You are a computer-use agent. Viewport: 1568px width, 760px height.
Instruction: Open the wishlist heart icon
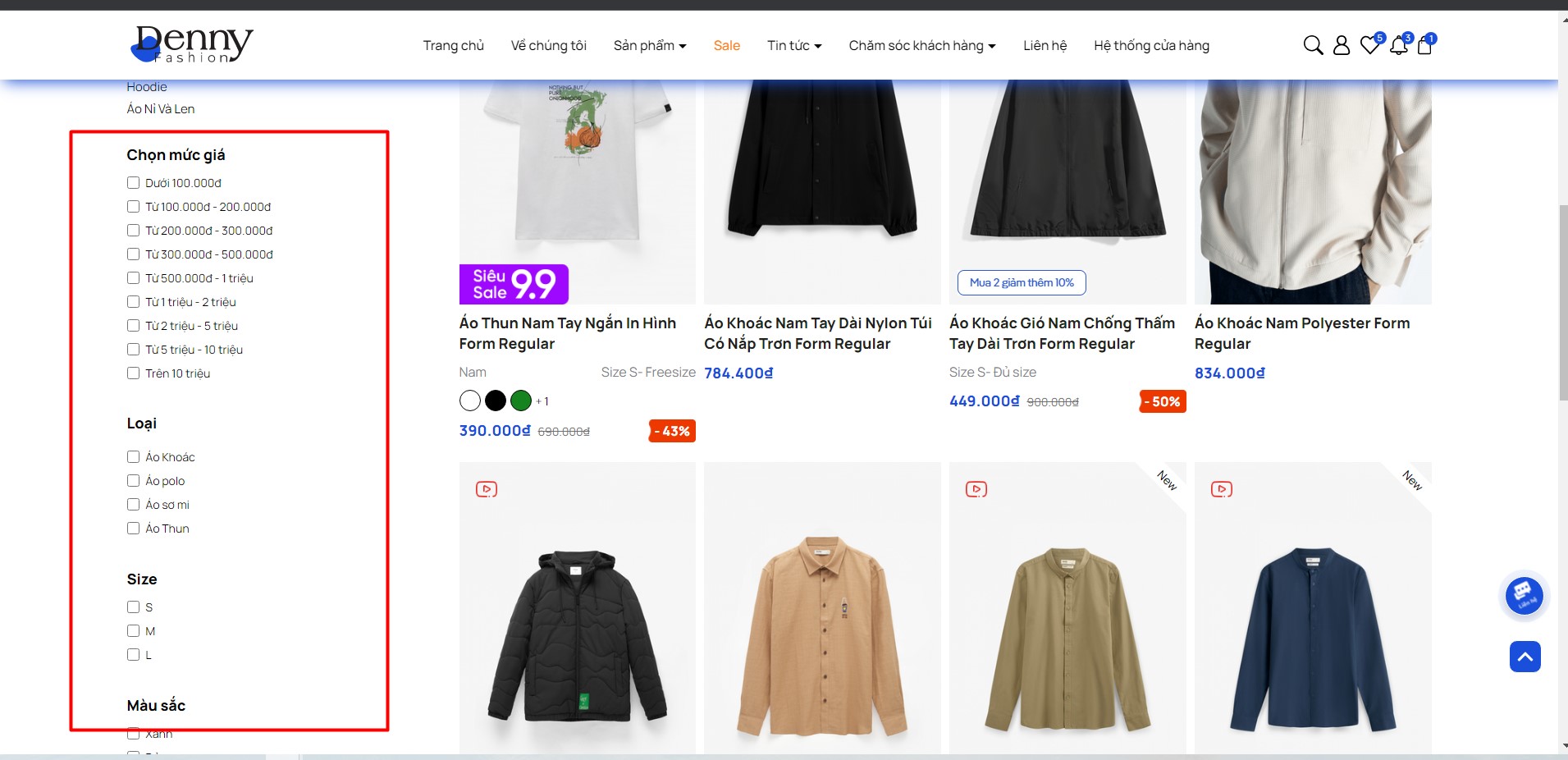(1369, 45)
